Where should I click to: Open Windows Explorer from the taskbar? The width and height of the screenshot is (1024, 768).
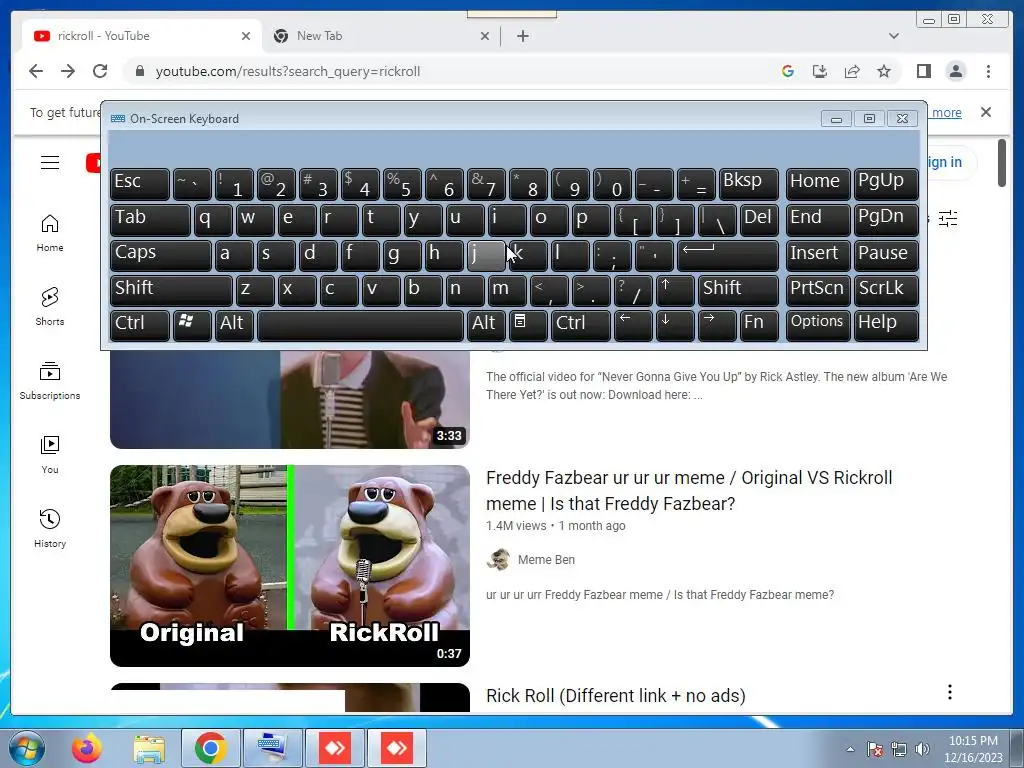coord(149,748)
